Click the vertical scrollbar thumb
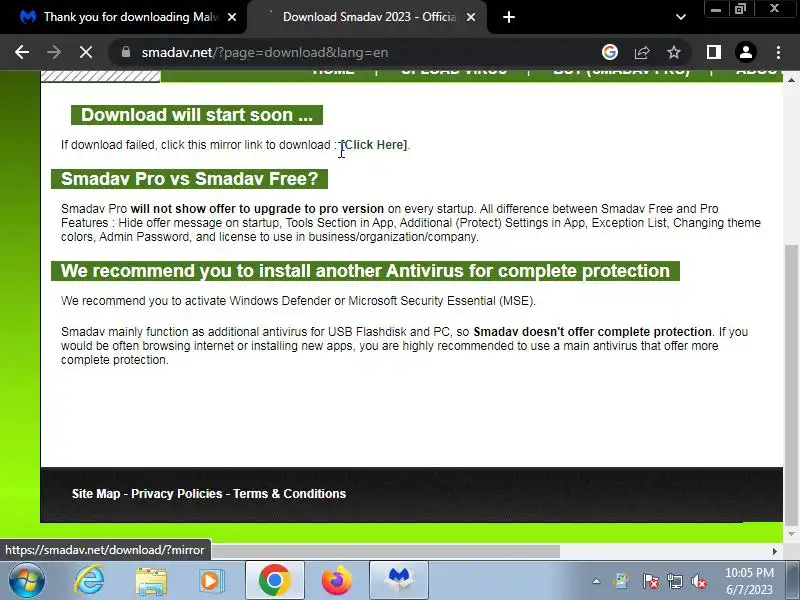Screen dimensions: 800x600 coord(791,385)
